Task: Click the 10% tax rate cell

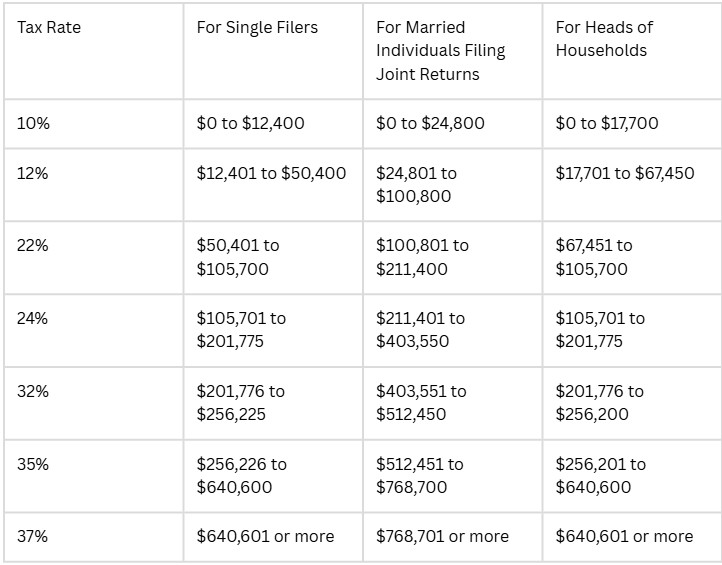Action: pyautogui.click(x=33, y=124)
